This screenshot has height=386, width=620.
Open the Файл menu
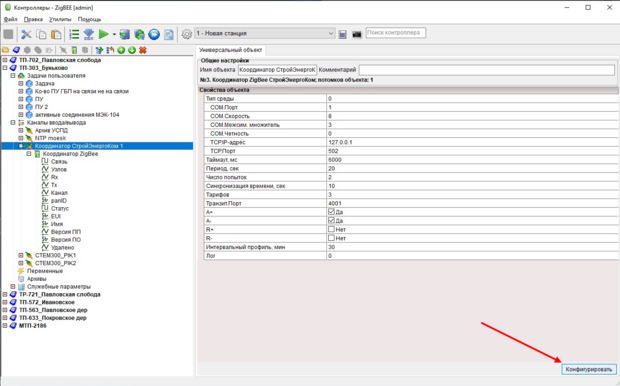11,19
